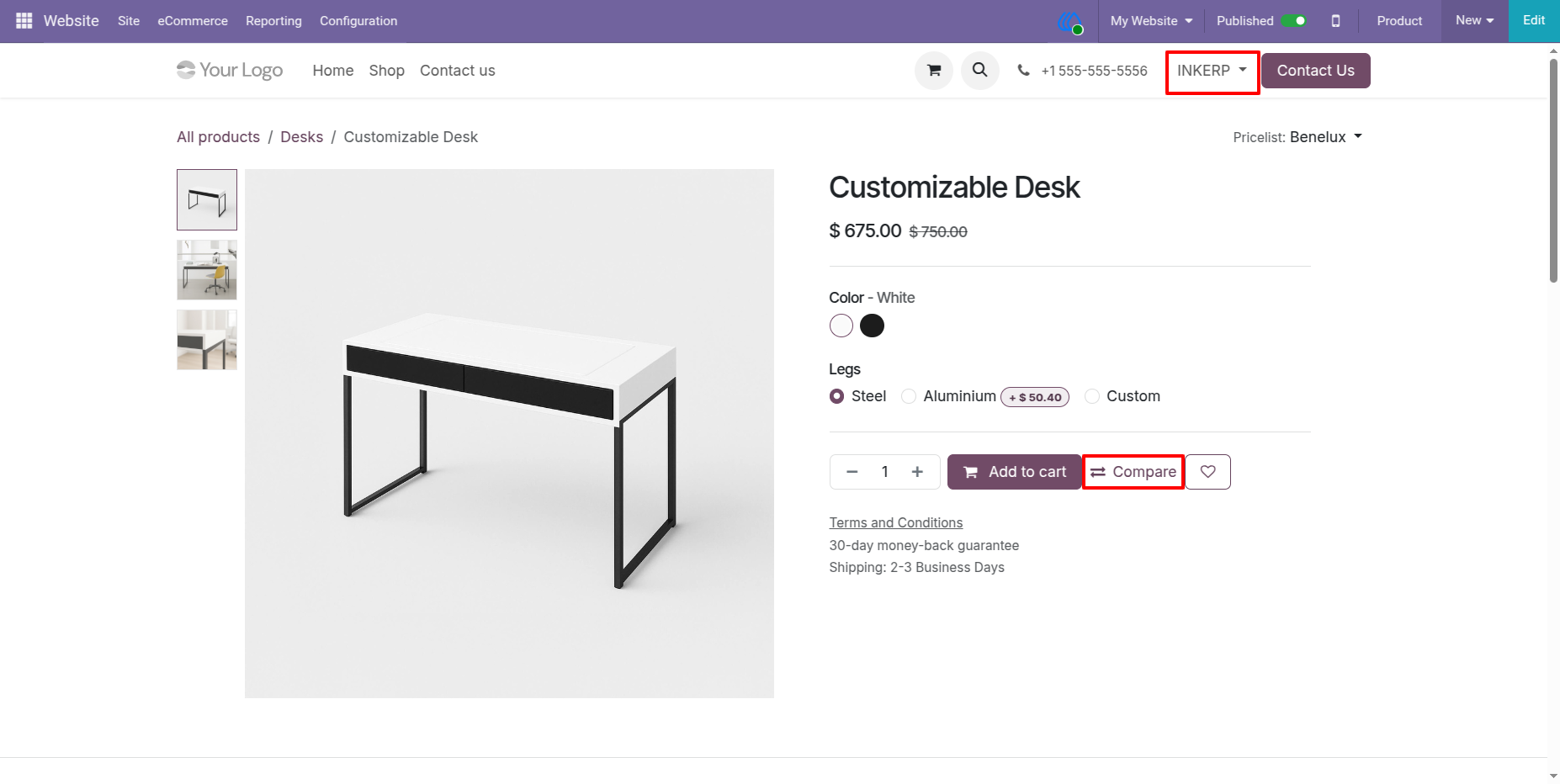Choose the black color swatch

point(873,326)
